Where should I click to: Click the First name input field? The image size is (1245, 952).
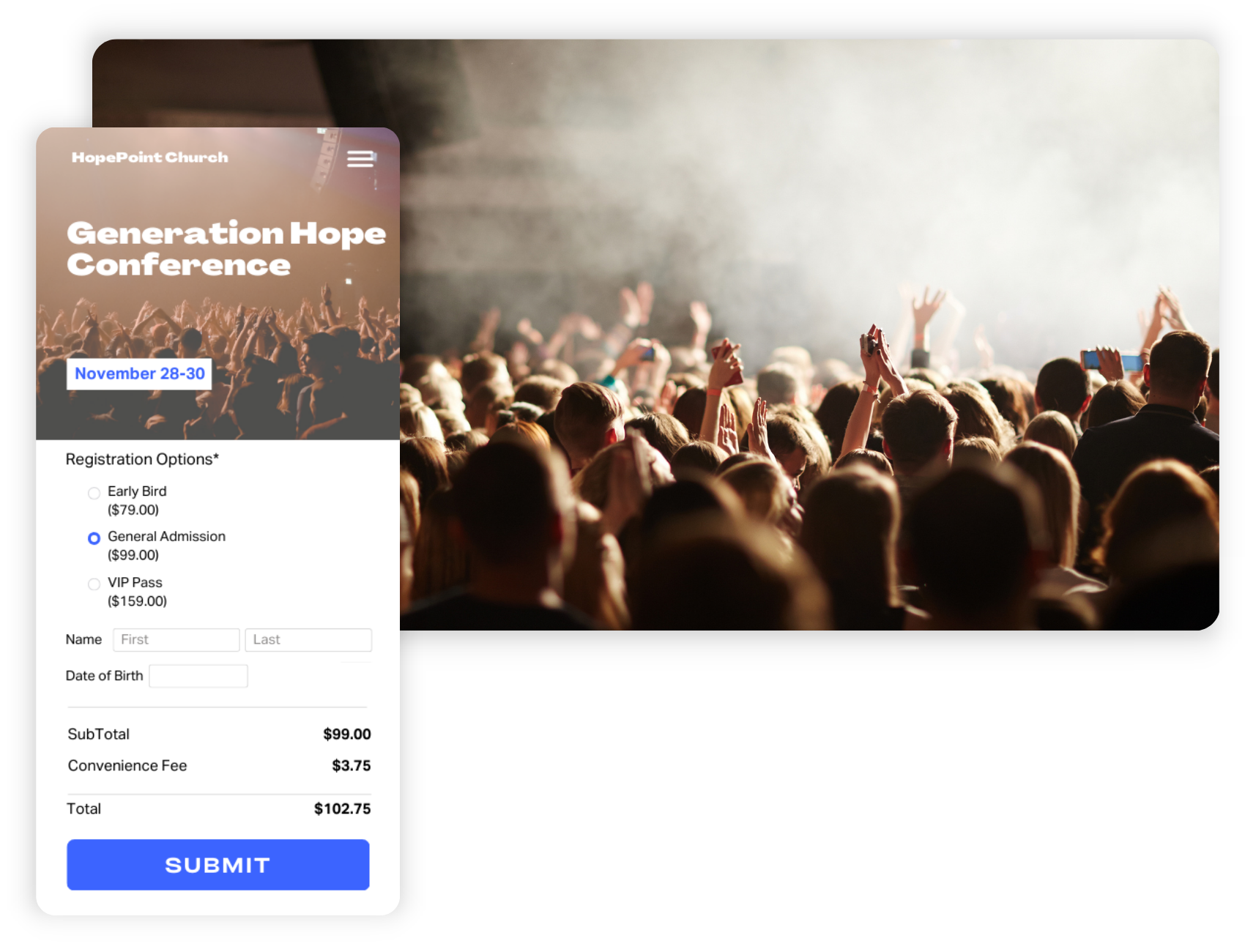(x=176, y=639)
